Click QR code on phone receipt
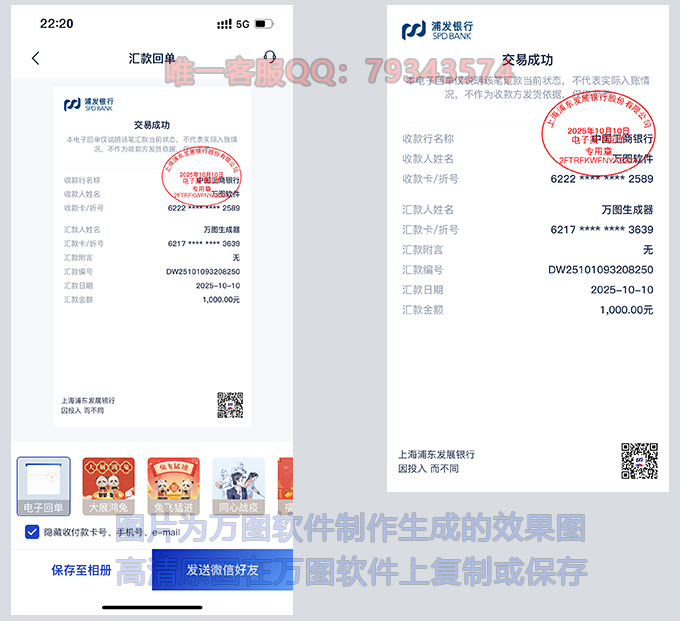Viewport: 680px width, 621px height. [x=230, y=404]
